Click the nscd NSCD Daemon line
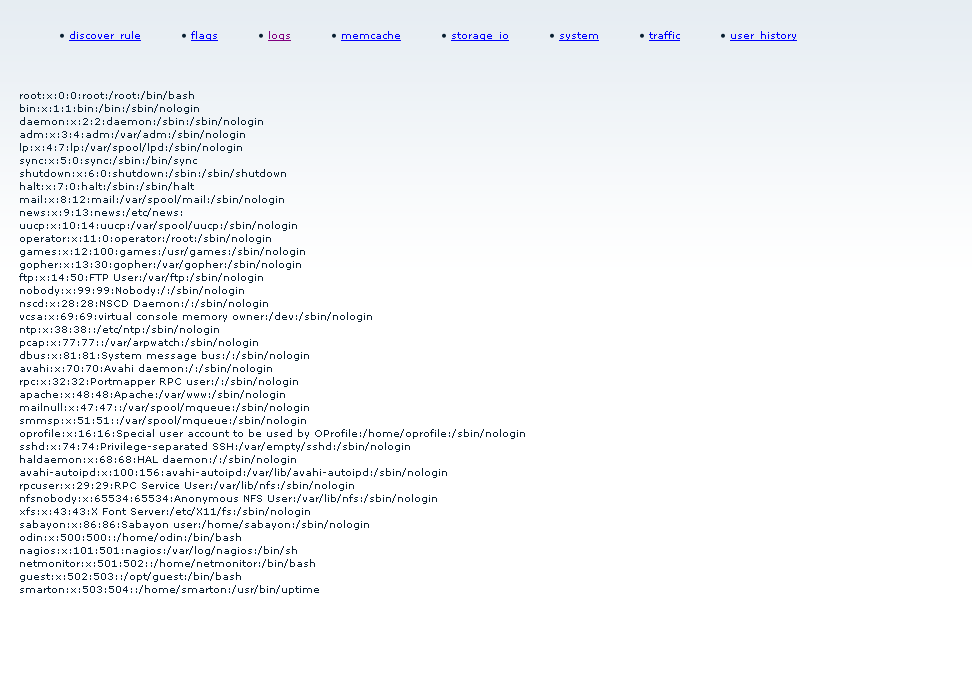972x685 pixels. [x=144, y=304]
